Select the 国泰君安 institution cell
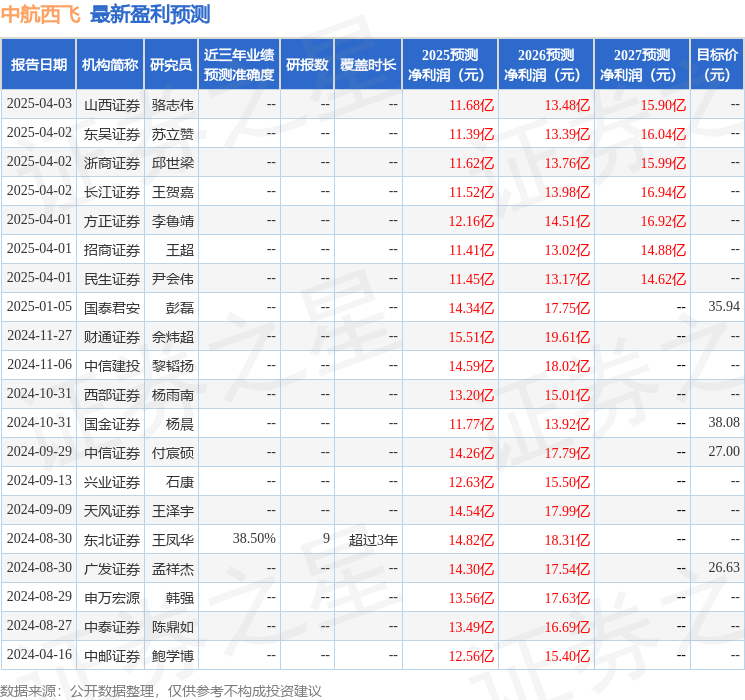The width and height of the screenshot is (745, 700). coord(112,308)
